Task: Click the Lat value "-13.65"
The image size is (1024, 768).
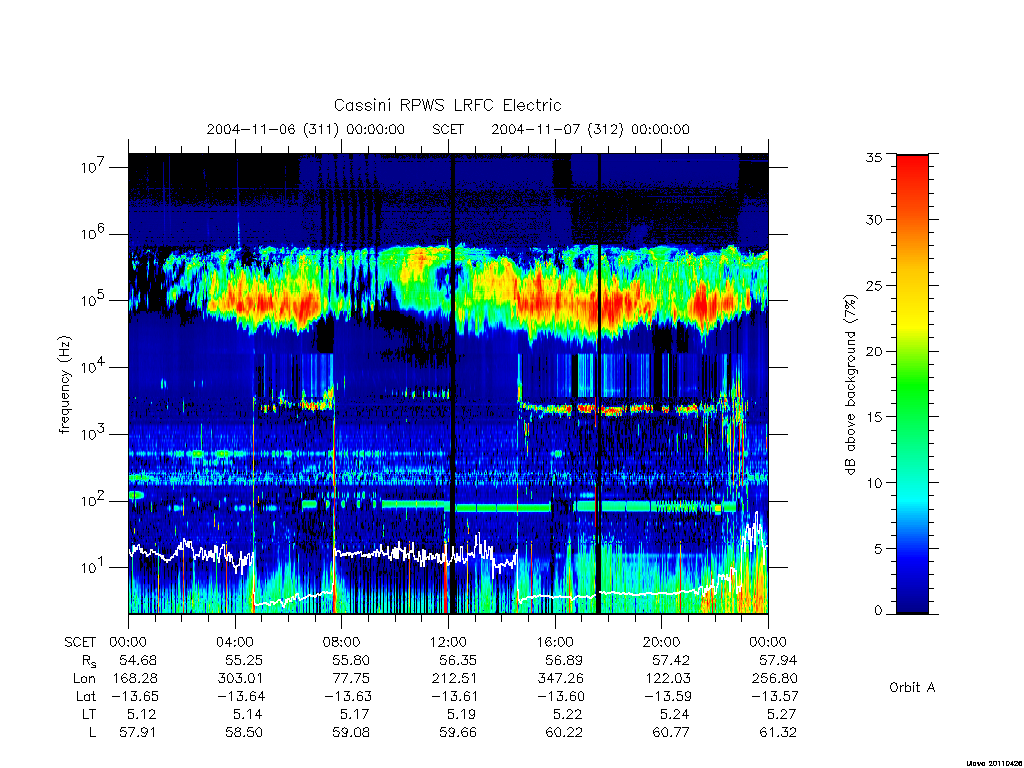Action: point(133,696)
